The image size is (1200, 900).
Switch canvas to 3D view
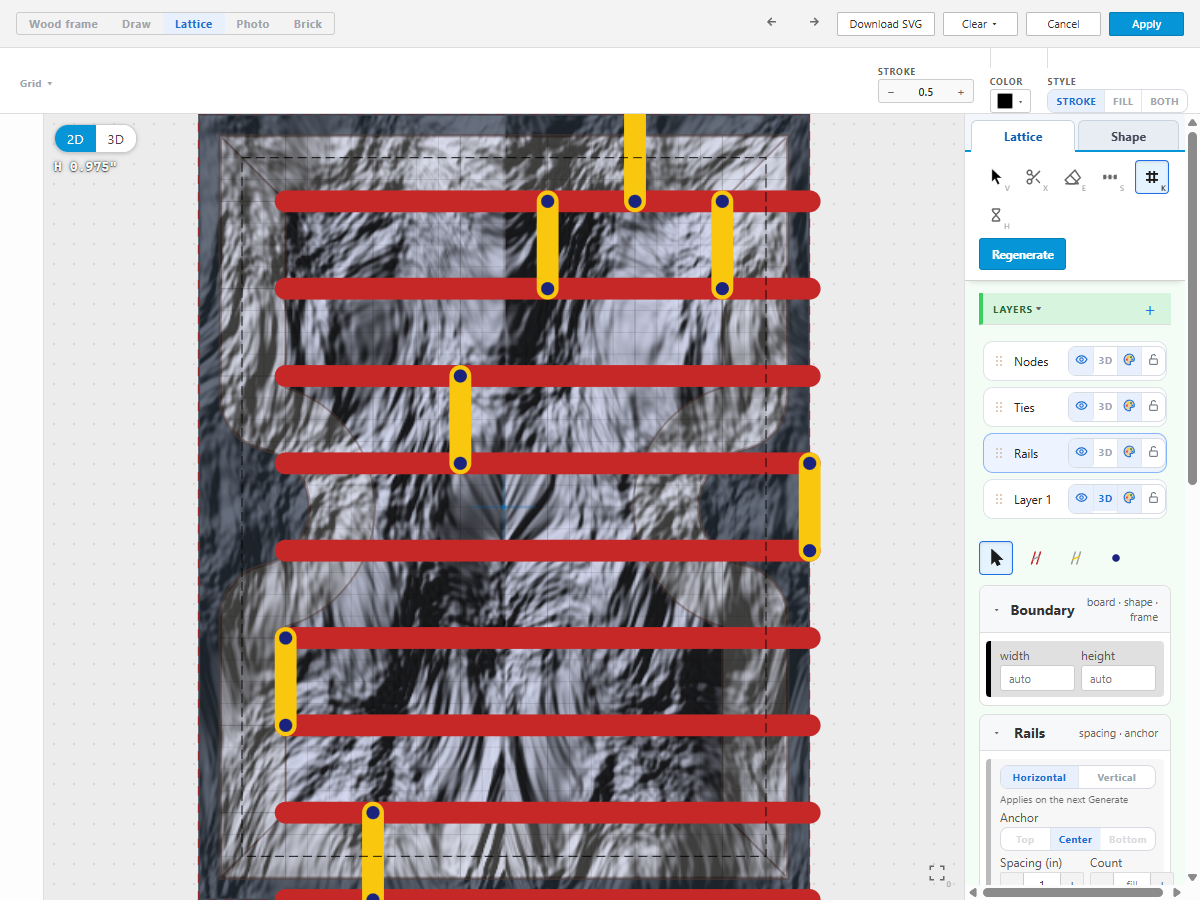[x=116, y=140]
